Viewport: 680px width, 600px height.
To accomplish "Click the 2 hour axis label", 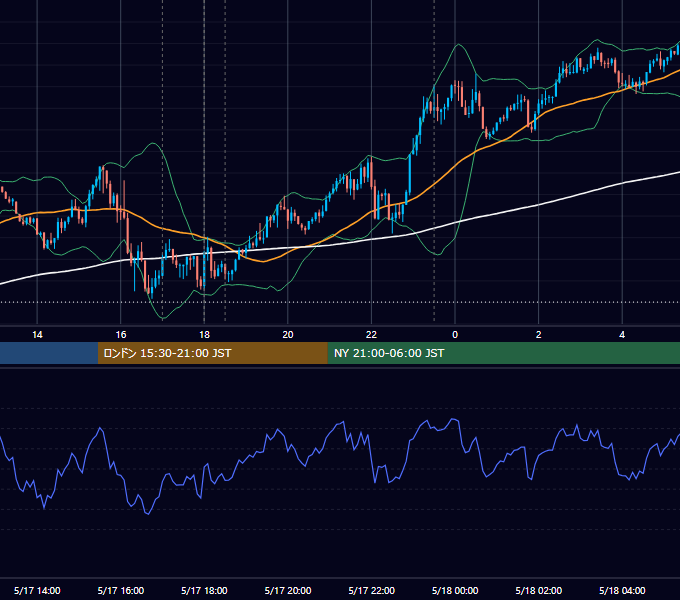I will tap(539, 335).
